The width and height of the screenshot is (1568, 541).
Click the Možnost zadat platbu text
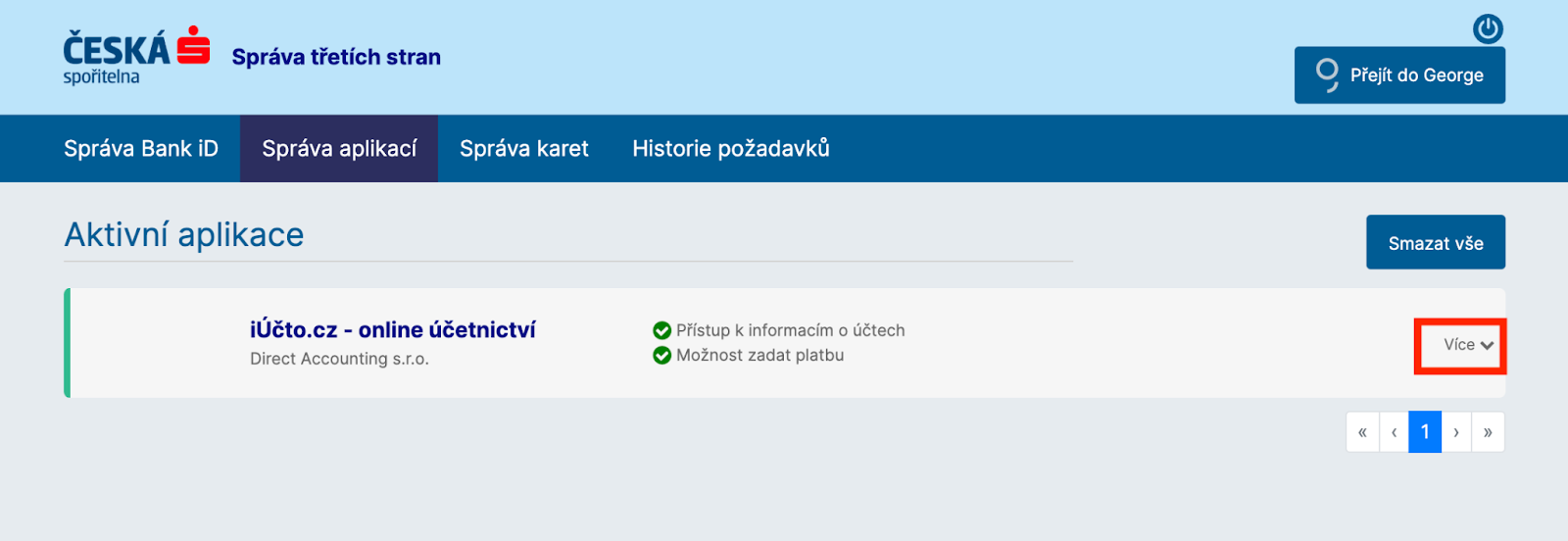[760, 355]
